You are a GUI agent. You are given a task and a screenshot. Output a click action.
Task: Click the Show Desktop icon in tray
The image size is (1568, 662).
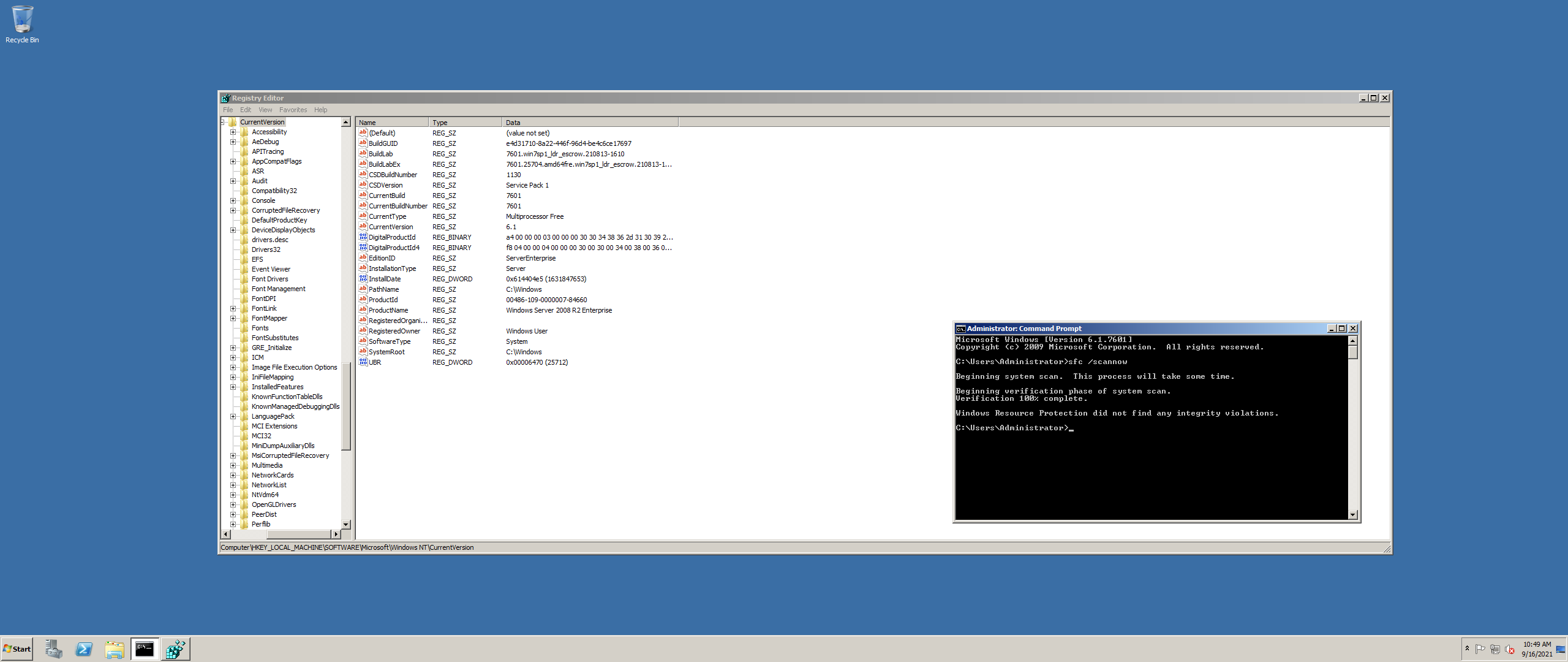(1560, 649)
